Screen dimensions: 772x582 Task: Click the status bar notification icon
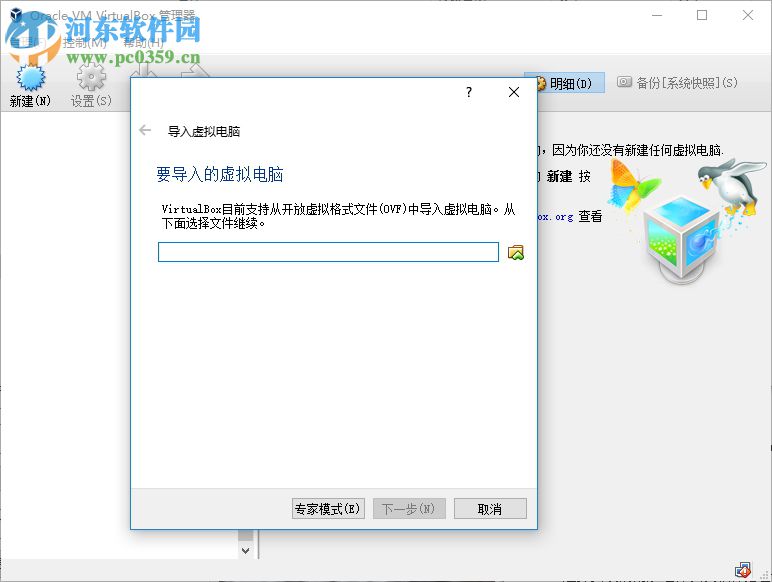click(742, 570)
